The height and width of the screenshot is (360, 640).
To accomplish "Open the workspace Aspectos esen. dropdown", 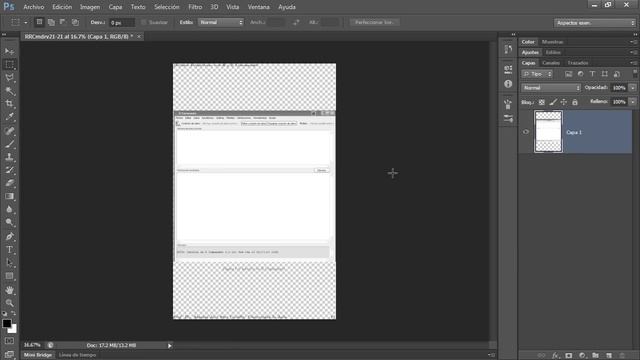I will coord(595,23).
